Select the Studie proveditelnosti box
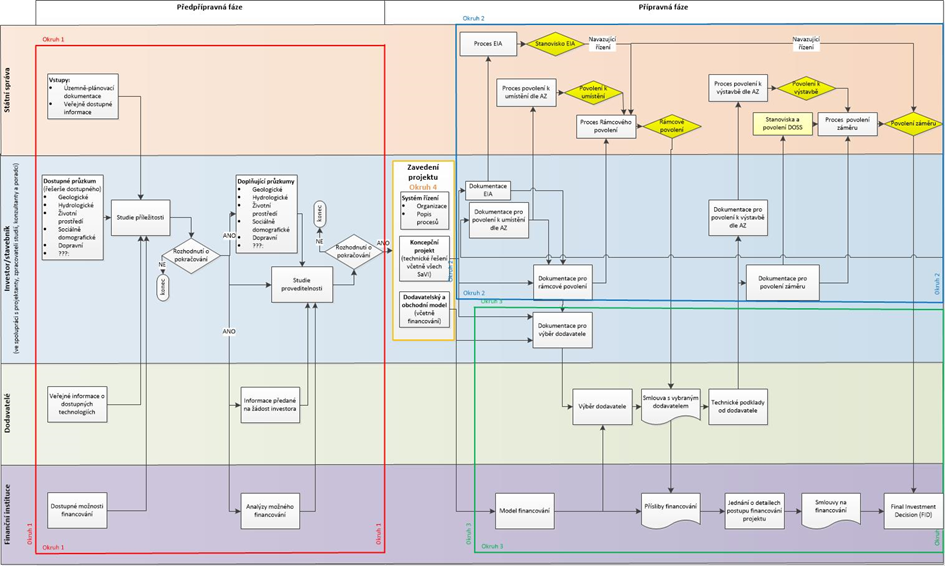Screen dimensions: 945x566 click(301, 285)
